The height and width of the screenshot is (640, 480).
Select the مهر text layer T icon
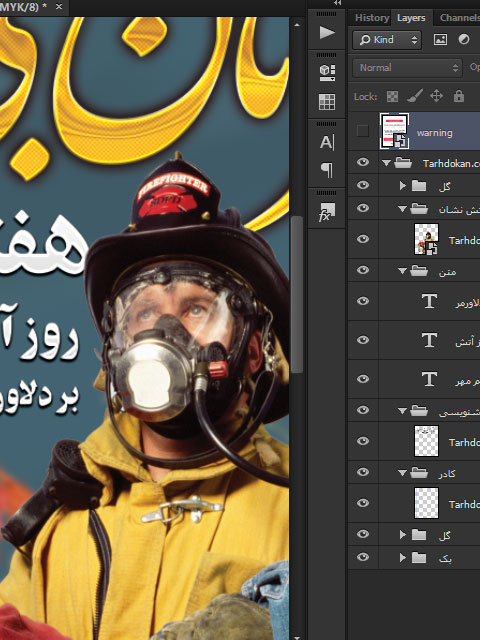click(x=429, y=379)
